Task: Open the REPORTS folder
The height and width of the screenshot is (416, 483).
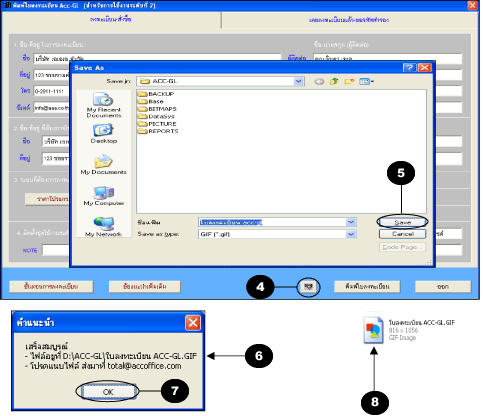Action: (x=158, y=131)
